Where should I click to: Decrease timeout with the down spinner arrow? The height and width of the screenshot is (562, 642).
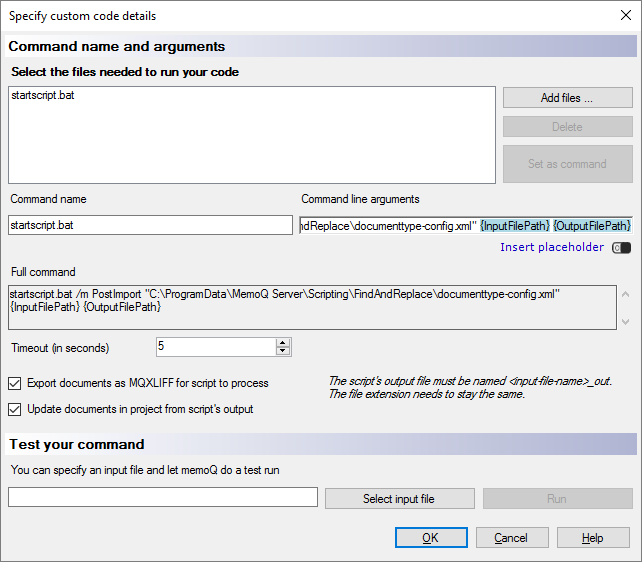click(x=283, y=351)
